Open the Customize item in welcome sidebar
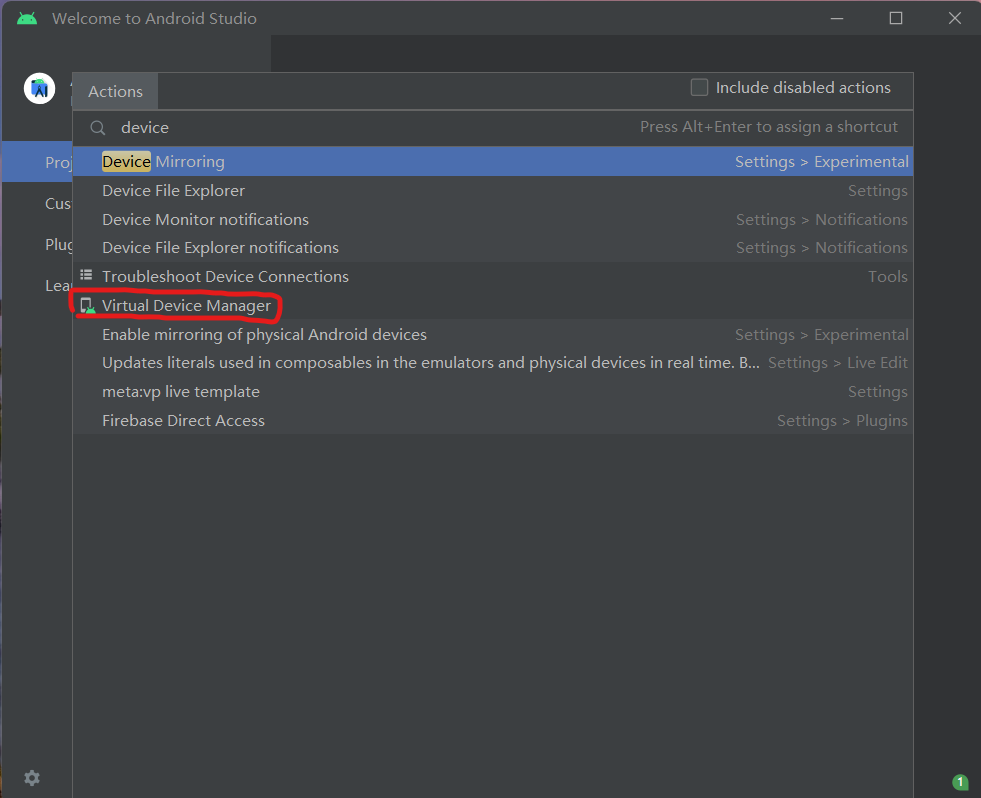This screenshot has height=798, width=981. [38, 203]
